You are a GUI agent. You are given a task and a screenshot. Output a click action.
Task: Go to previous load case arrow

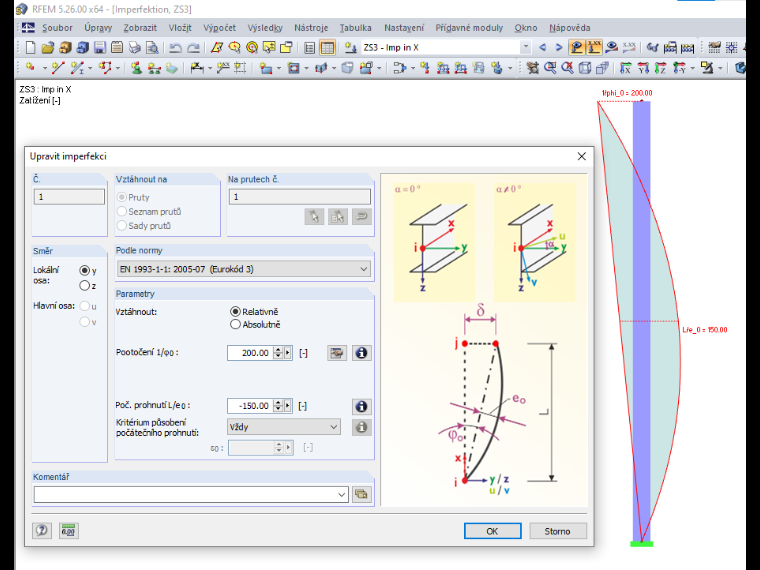point(542,48)
